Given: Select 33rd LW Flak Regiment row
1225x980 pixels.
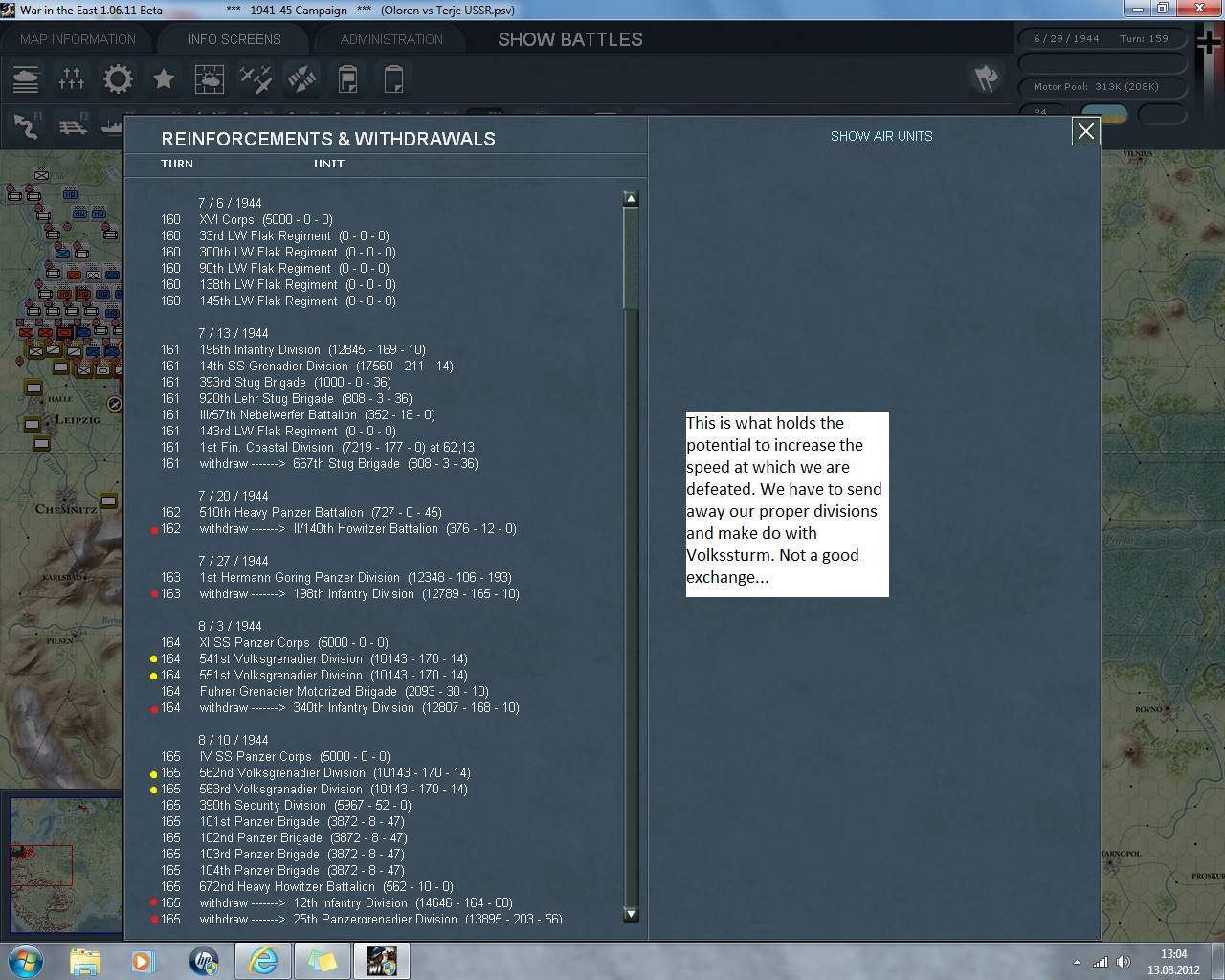Looking at the screenshot, I should tap(275, 235).
